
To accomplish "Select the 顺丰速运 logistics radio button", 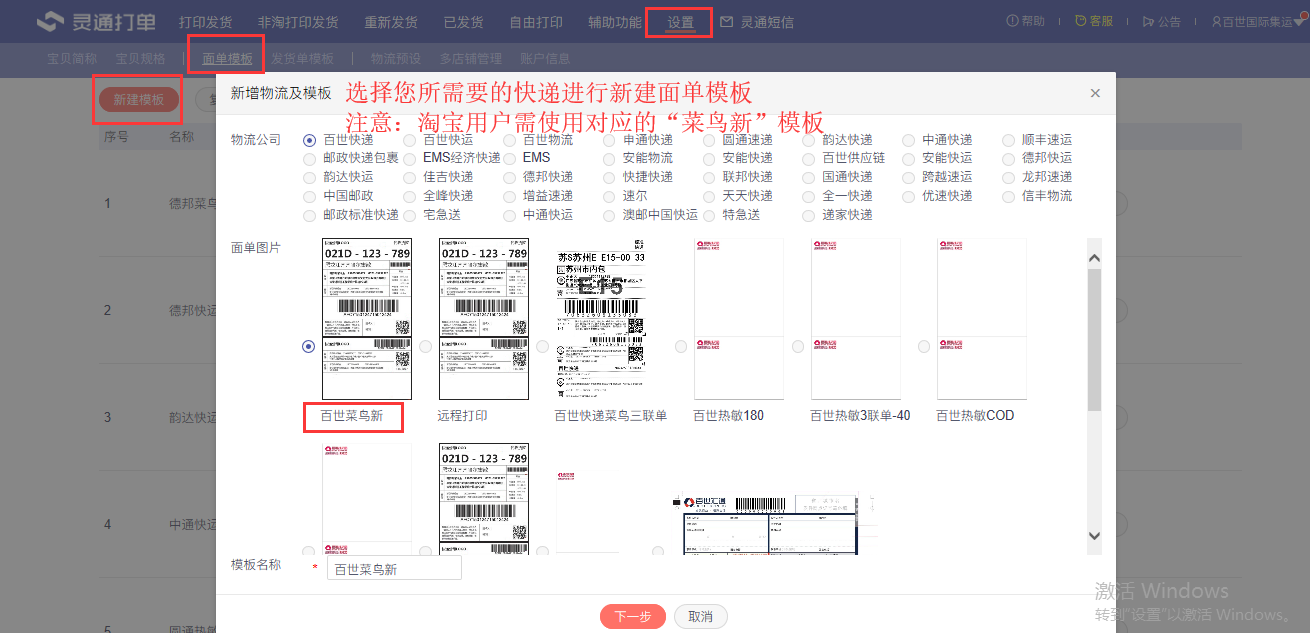I will 1009,140.
